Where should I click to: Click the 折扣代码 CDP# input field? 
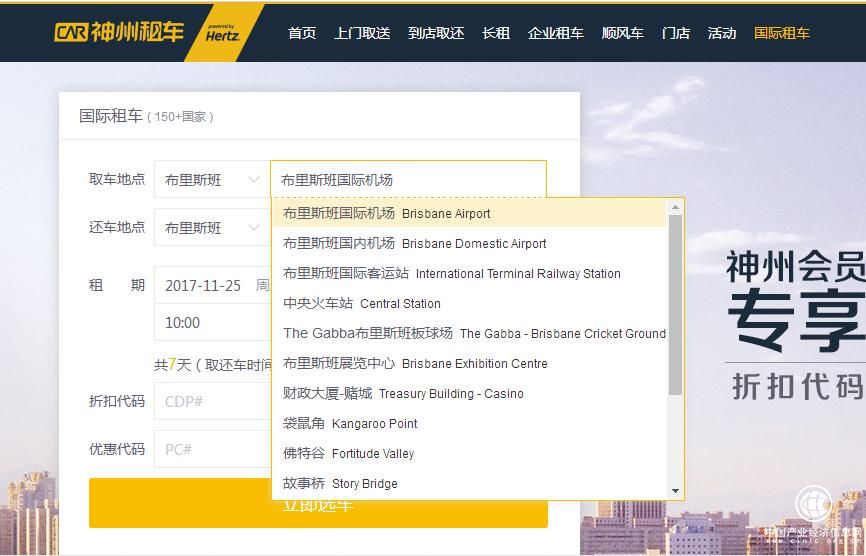tap(210, 401)
